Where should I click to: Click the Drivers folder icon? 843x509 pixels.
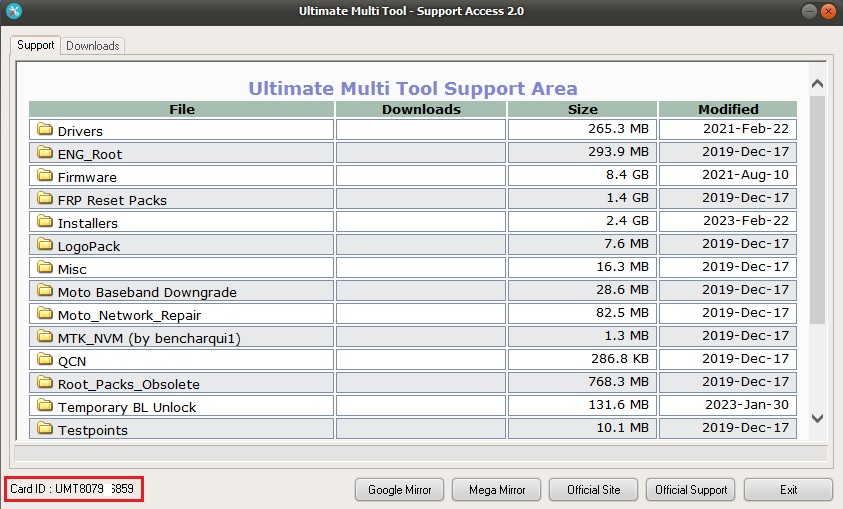pos(44,130)
